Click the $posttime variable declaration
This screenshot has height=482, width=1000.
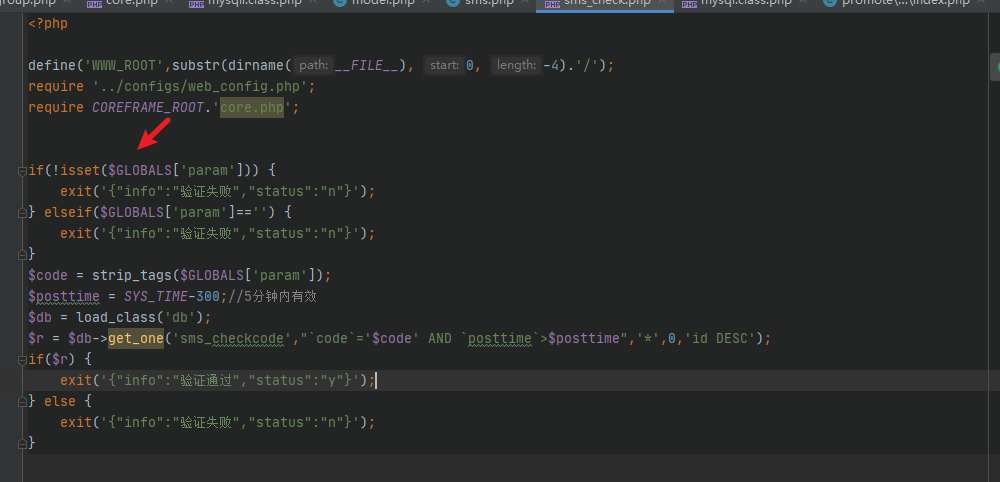pyautogui.click(x=64, y=296)
